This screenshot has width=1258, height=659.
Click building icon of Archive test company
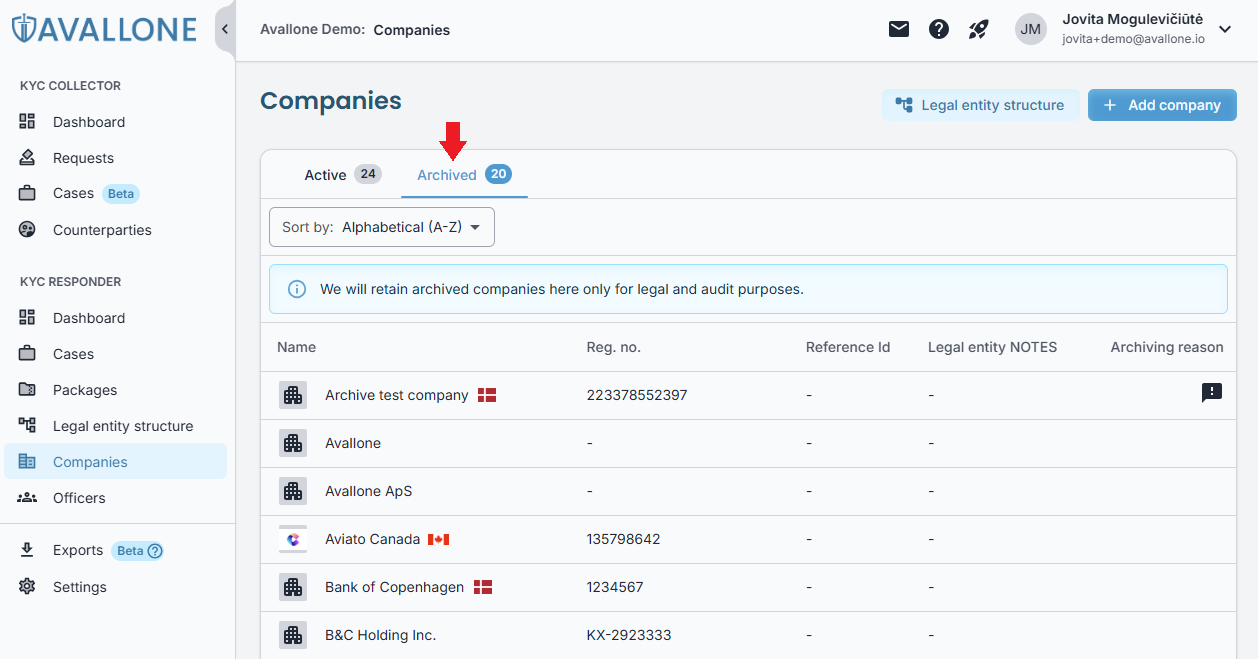(x=293, y=395)
